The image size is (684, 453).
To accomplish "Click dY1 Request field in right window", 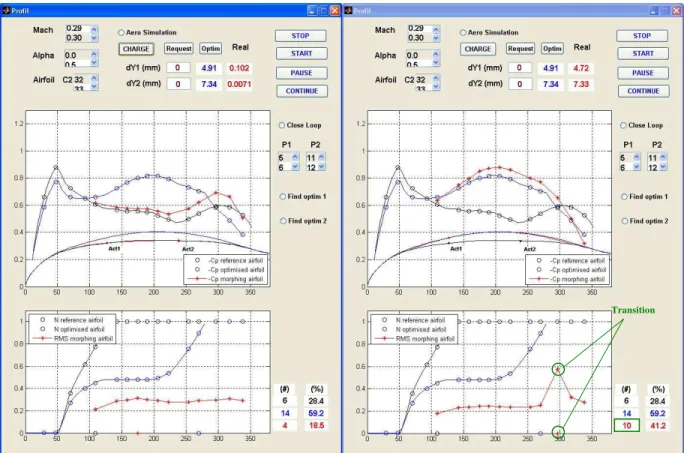I will (x=519, y=68).
